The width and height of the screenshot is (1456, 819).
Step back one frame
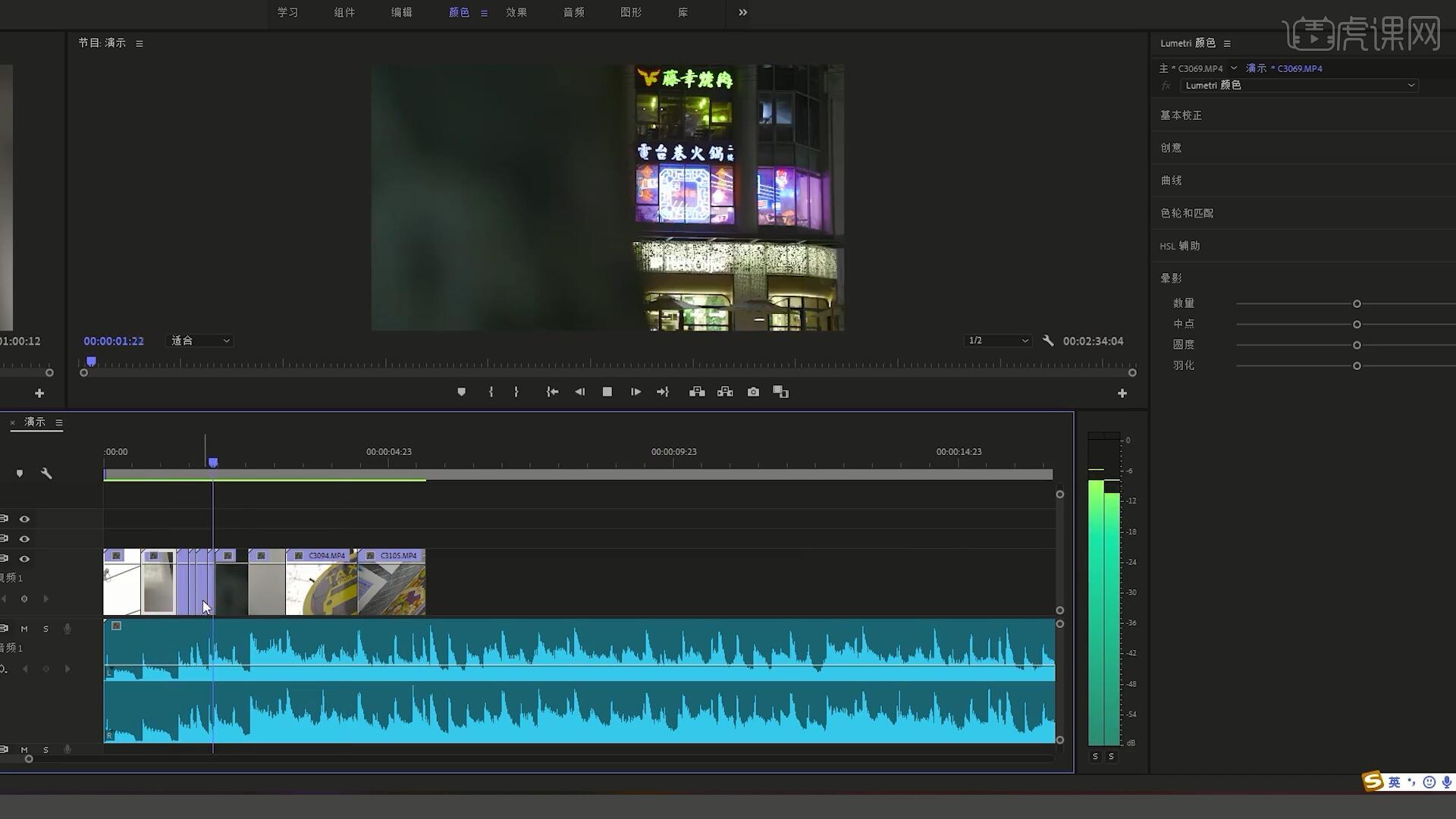pyautogui.click(x=580, y=392)
